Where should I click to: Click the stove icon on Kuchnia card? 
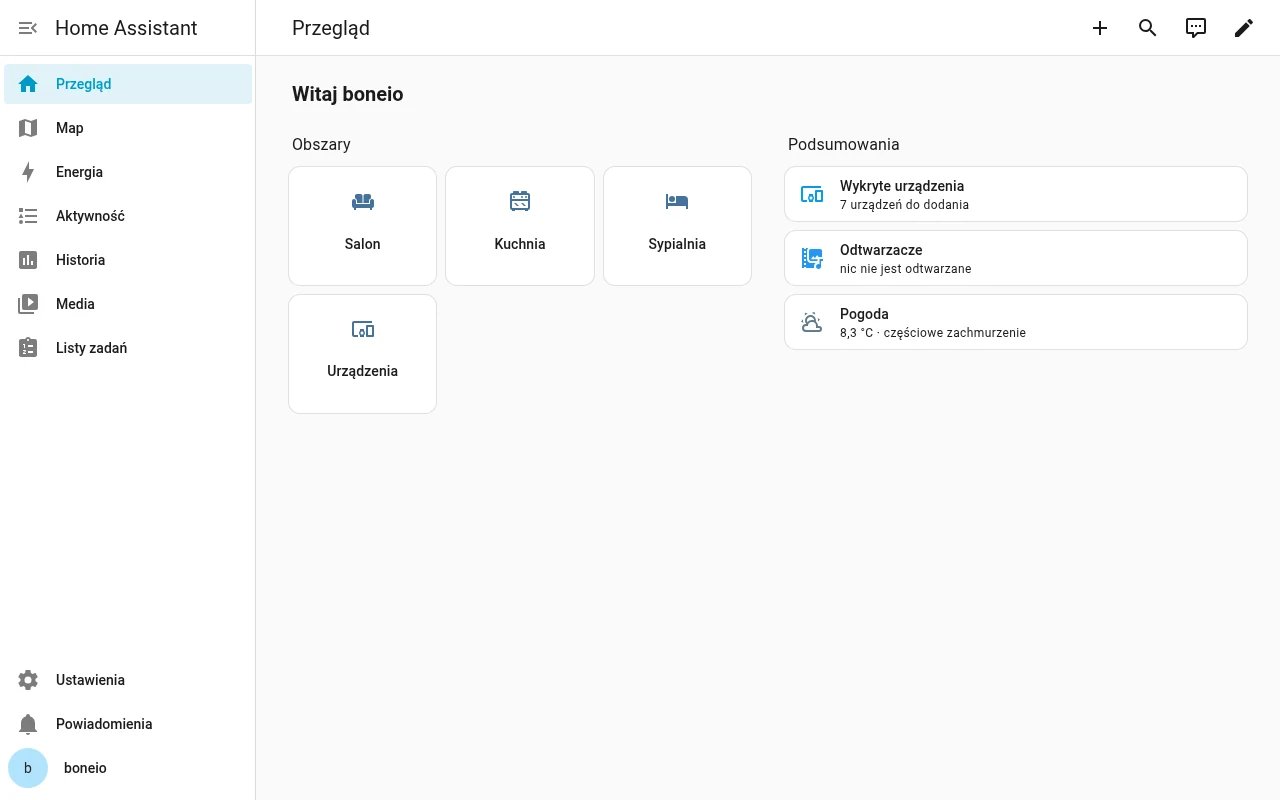(520, 202)
